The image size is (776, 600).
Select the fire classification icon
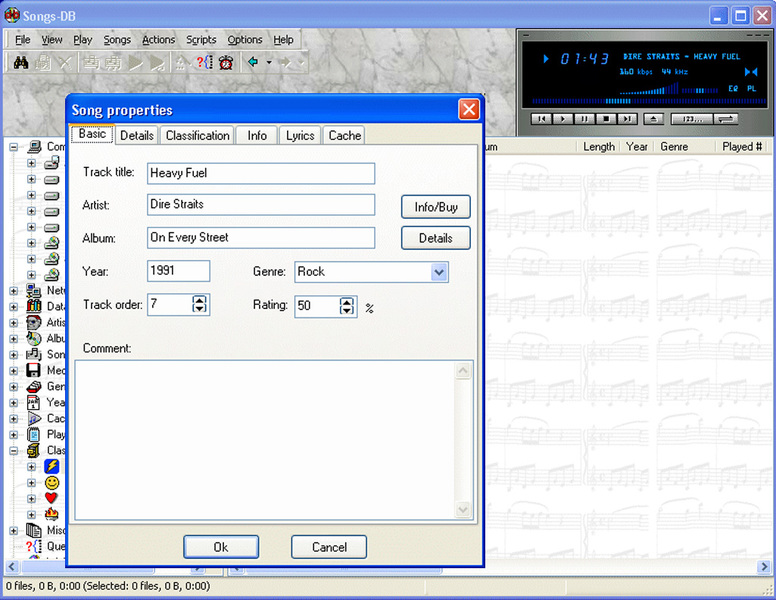click(x=51, y=514)
